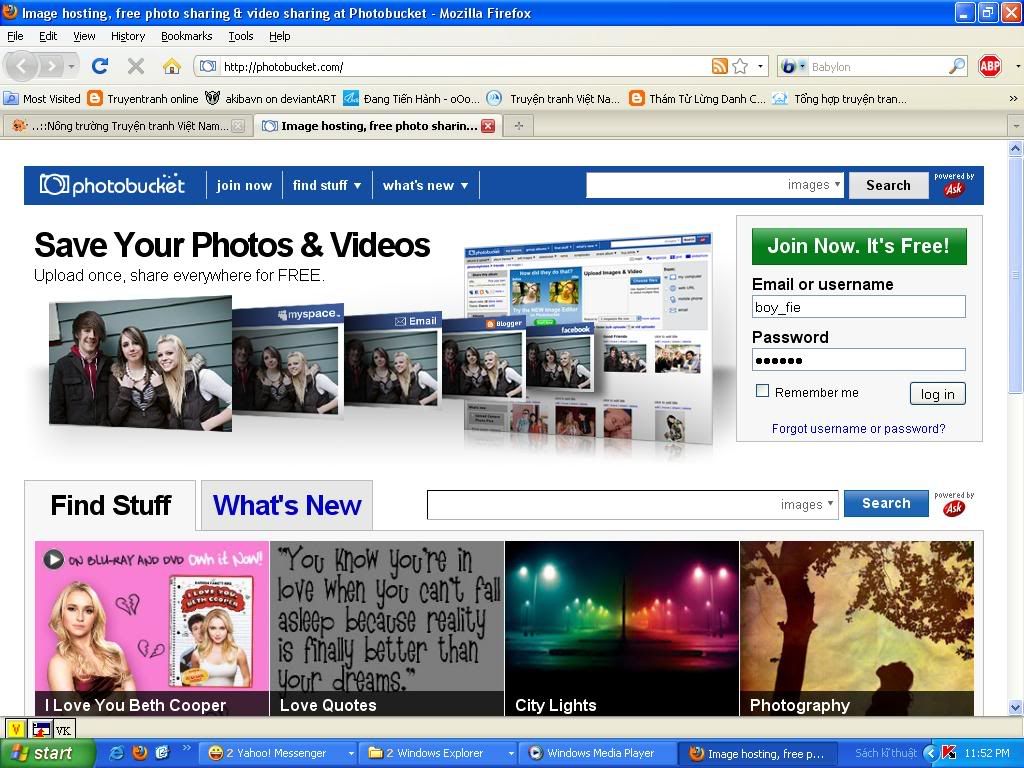Open the Love Quotes thumbnail
The width and height of the screenshot is (1024, 768).
pos(387,628)
